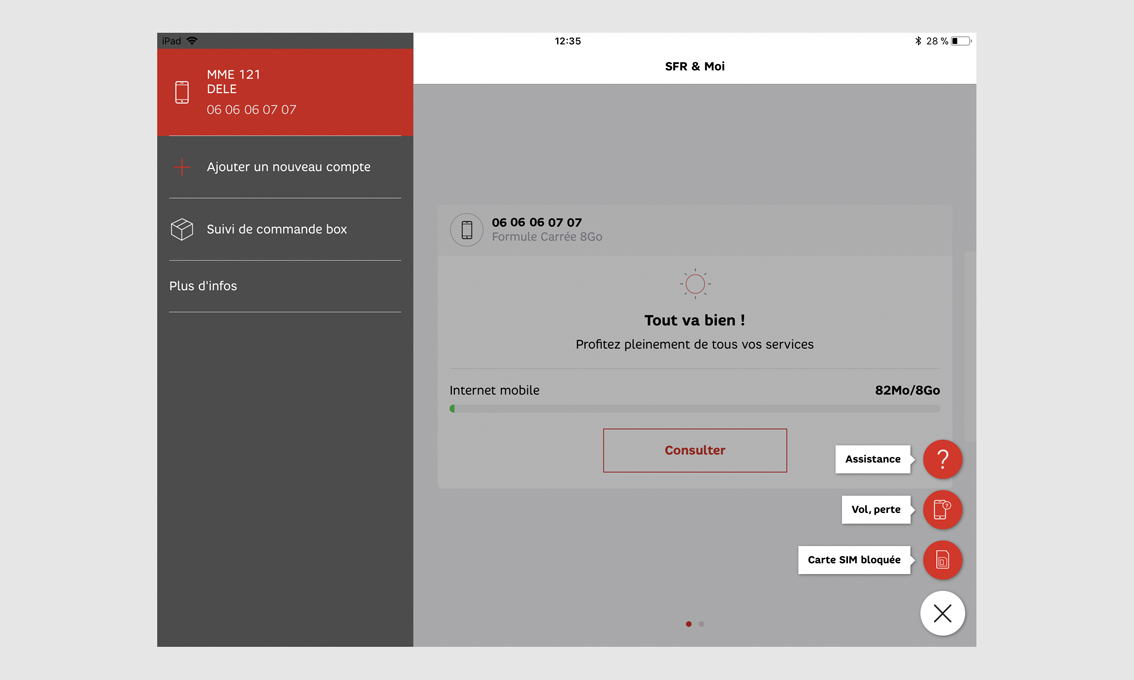The width and height of the screenshot is (1134, 680).
Task: Click the Internet mobile usage bar
Action: click(x=695, y=409)
